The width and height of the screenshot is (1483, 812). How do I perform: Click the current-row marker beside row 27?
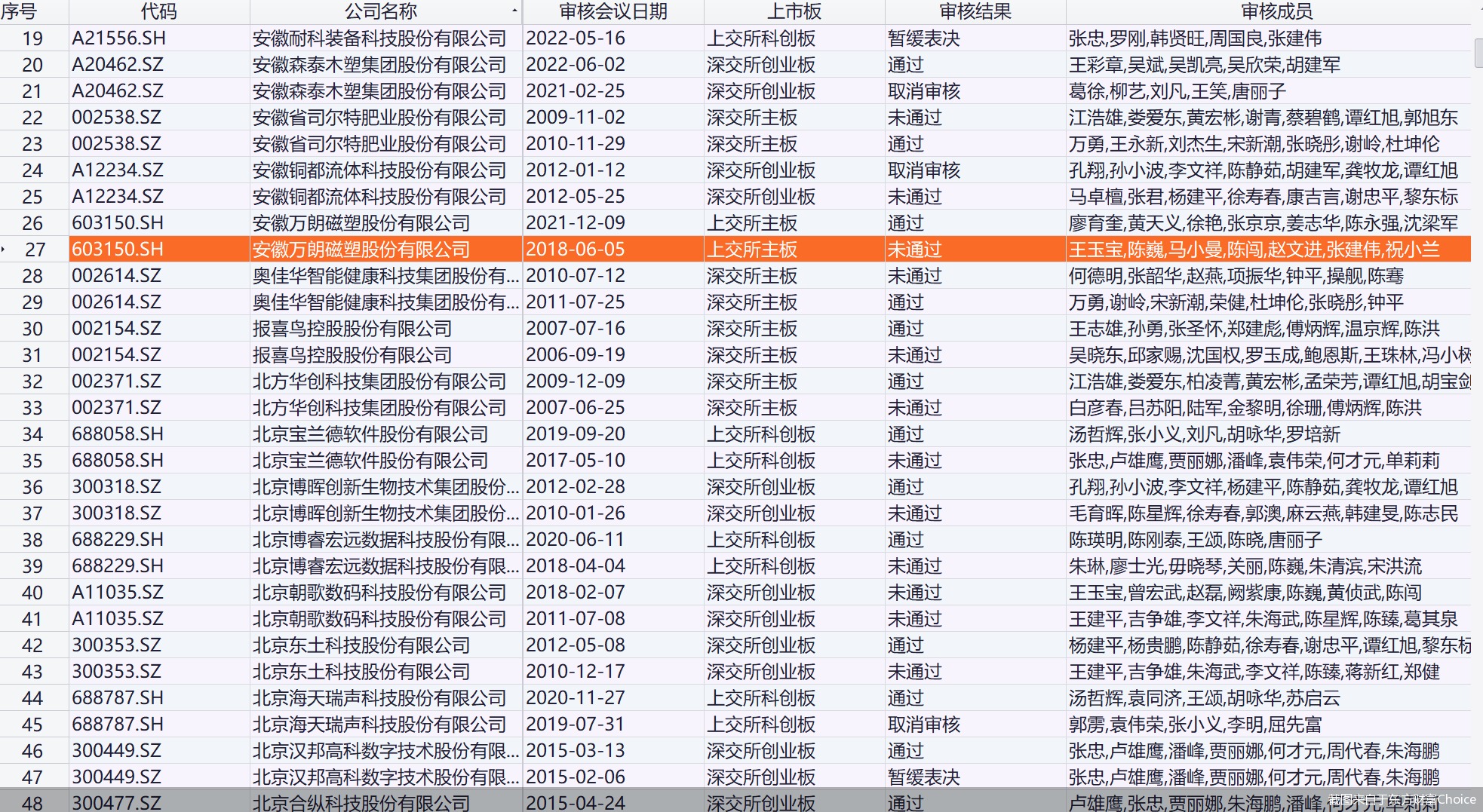(x=4, y=249)
